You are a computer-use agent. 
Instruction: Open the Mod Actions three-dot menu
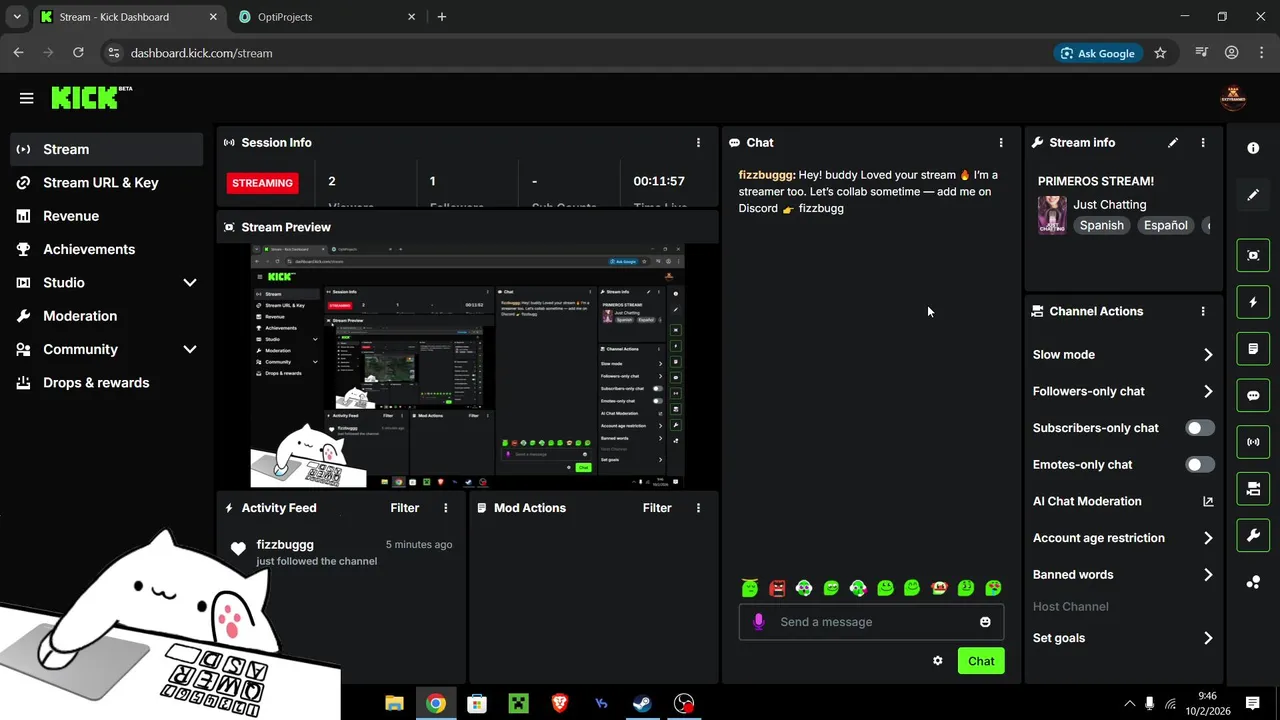point(698,508)
